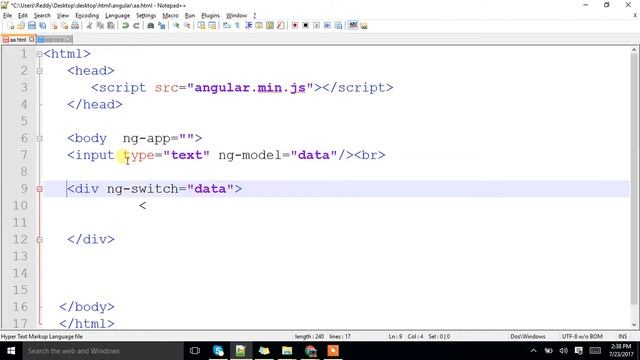Click the "angular.min.js" string on line 3
The height and width of the screenshot is (360, 640).
click(250, 88)
